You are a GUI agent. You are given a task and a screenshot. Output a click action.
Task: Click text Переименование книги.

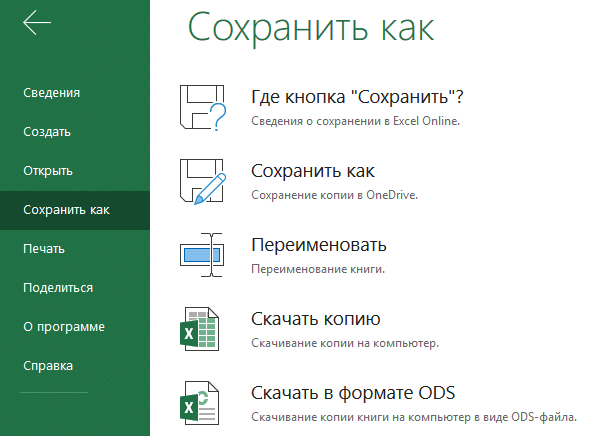click(x=318, y=269)
